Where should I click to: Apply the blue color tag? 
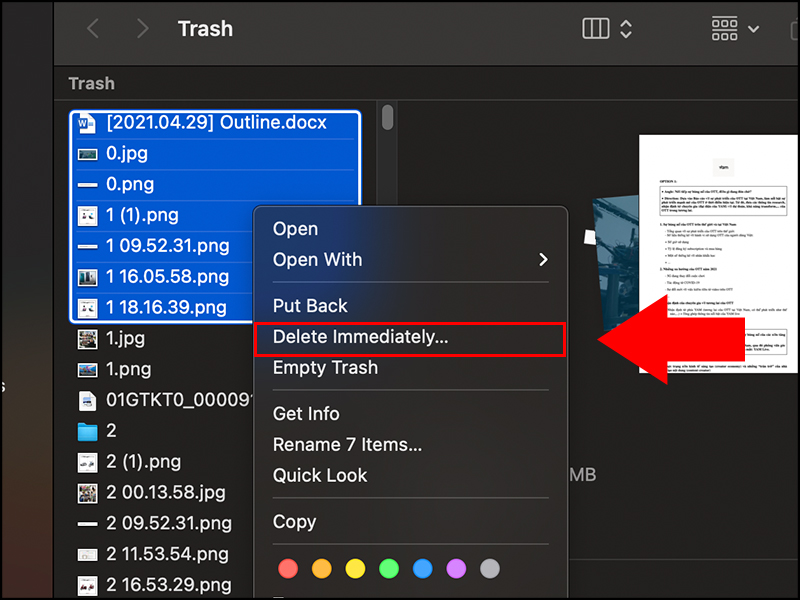422,568
